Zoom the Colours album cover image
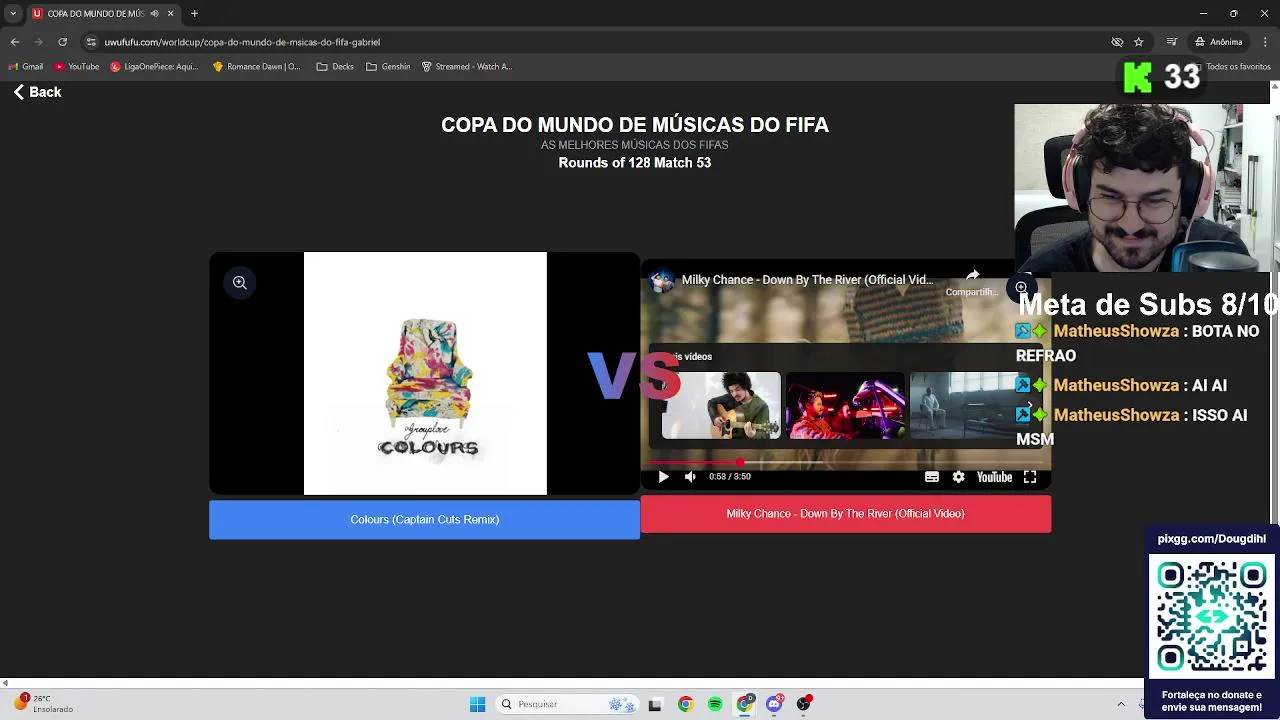This screenshot has height=720, width=1280. click(x=240, y=283)
